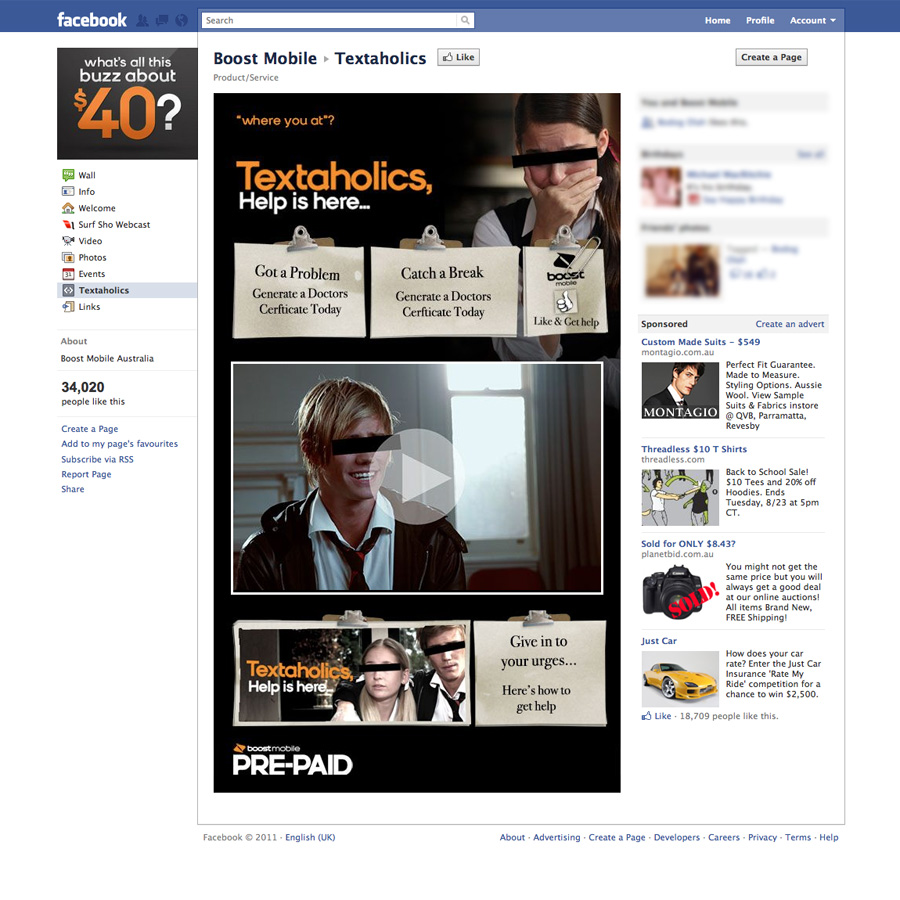Click the Like & Get help note
The height and width of the screenshot is (900, 900).
565,292
